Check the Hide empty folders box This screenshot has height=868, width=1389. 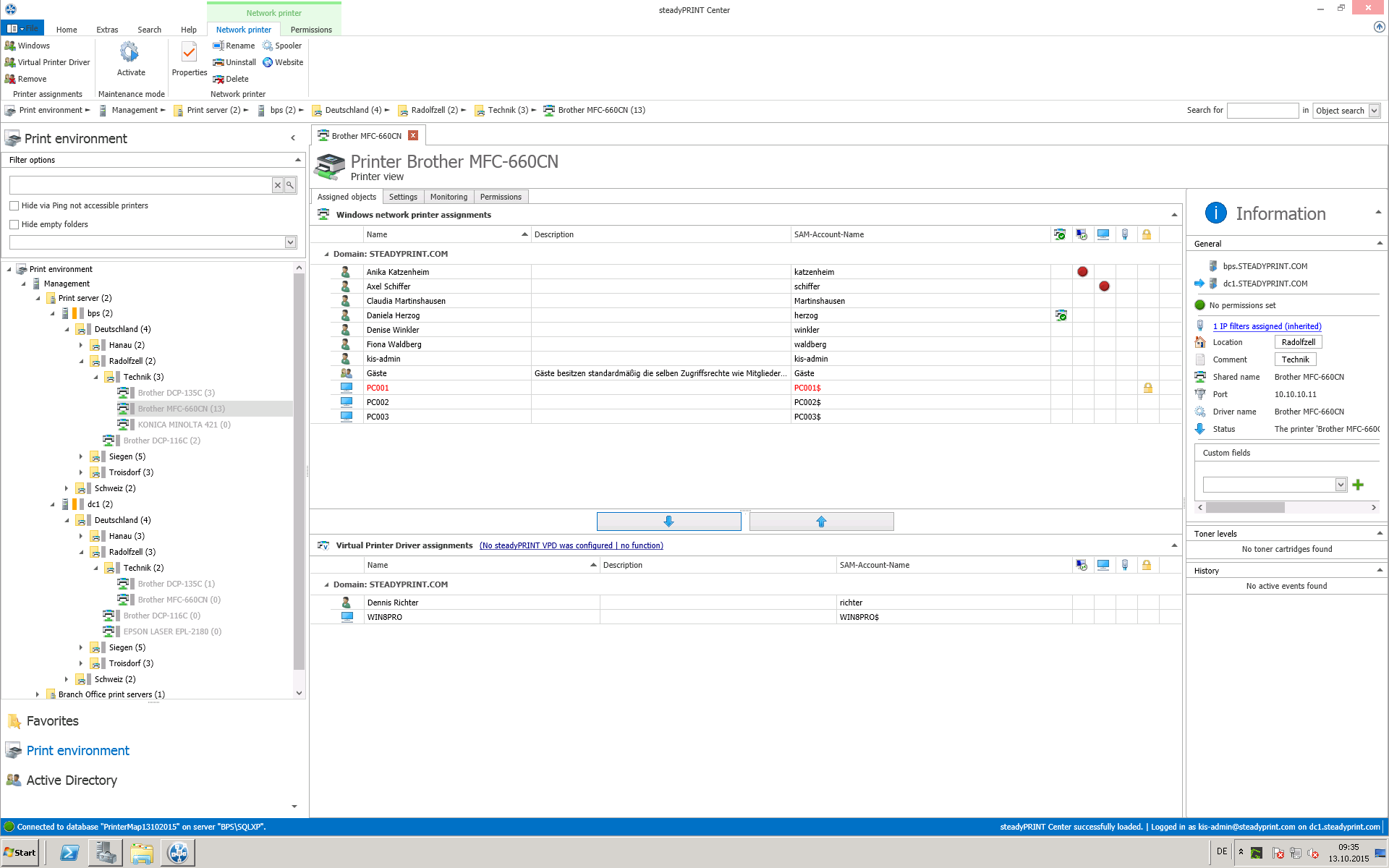[x=14, y=225]
